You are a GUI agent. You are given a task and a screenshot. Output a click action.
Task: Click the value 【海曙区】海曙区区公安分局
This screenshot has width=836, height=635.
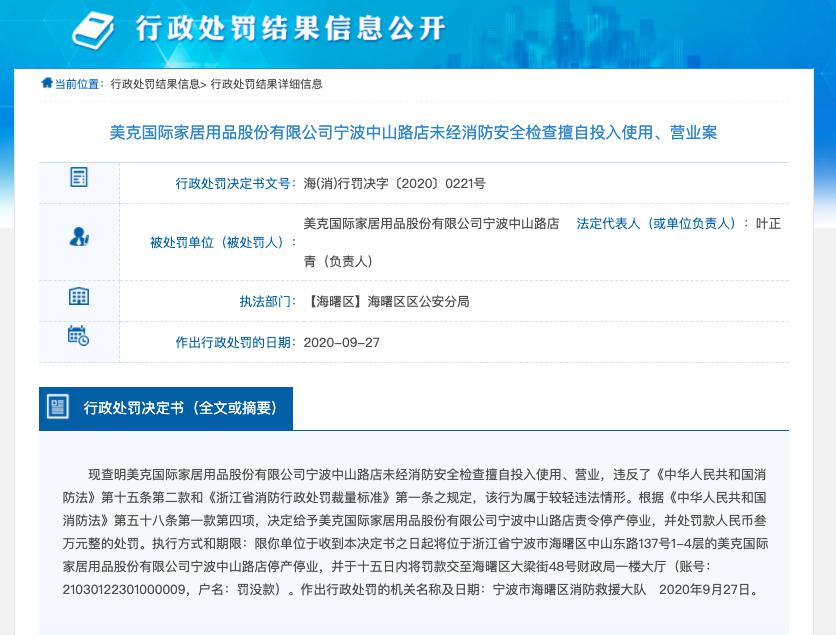click(x=387, y=302)
